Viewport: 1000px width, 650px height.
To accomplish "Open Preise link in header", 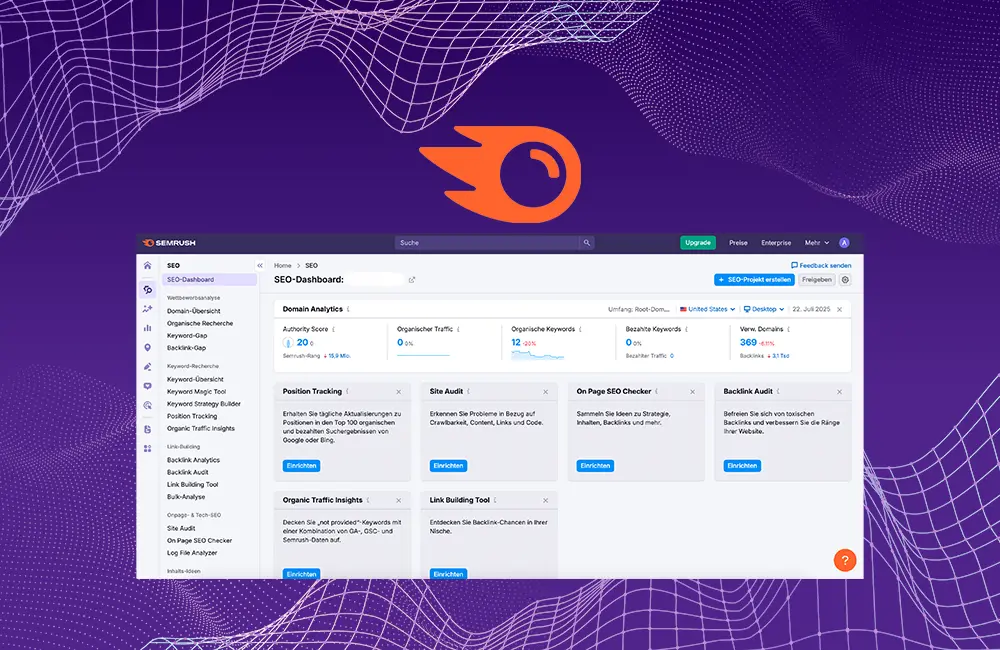I will tap(738, 243).
